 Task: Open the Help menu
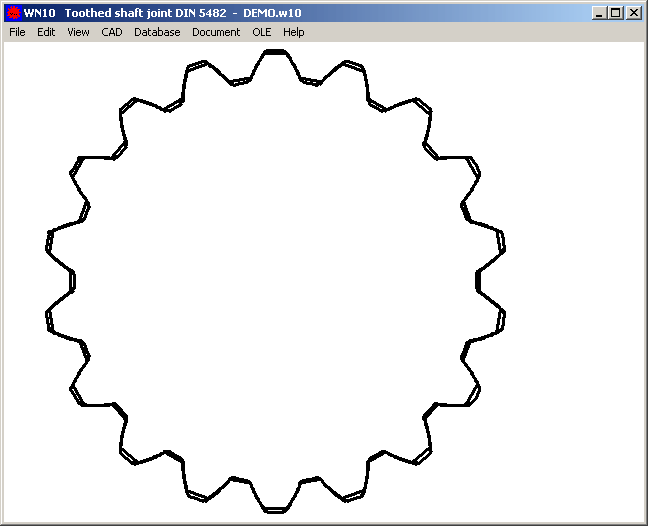coord(293,32)
